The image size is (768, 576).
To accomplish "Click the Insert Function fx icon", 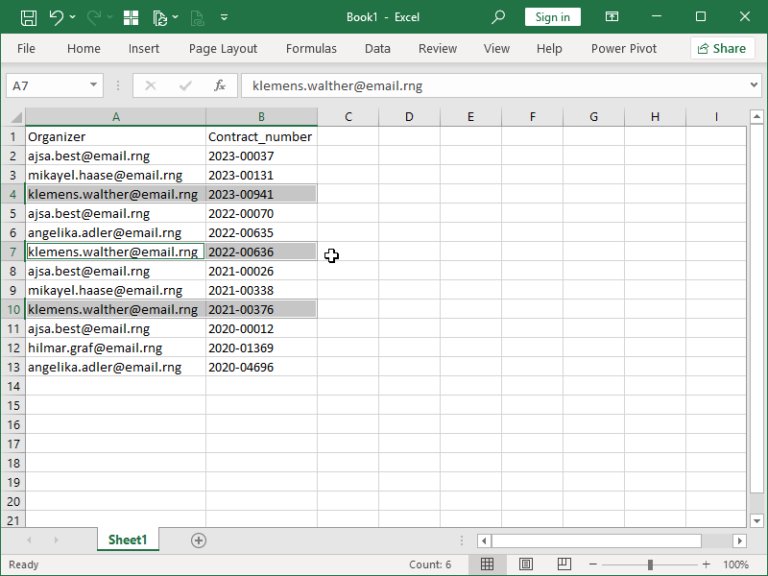I will coord(219,86).
